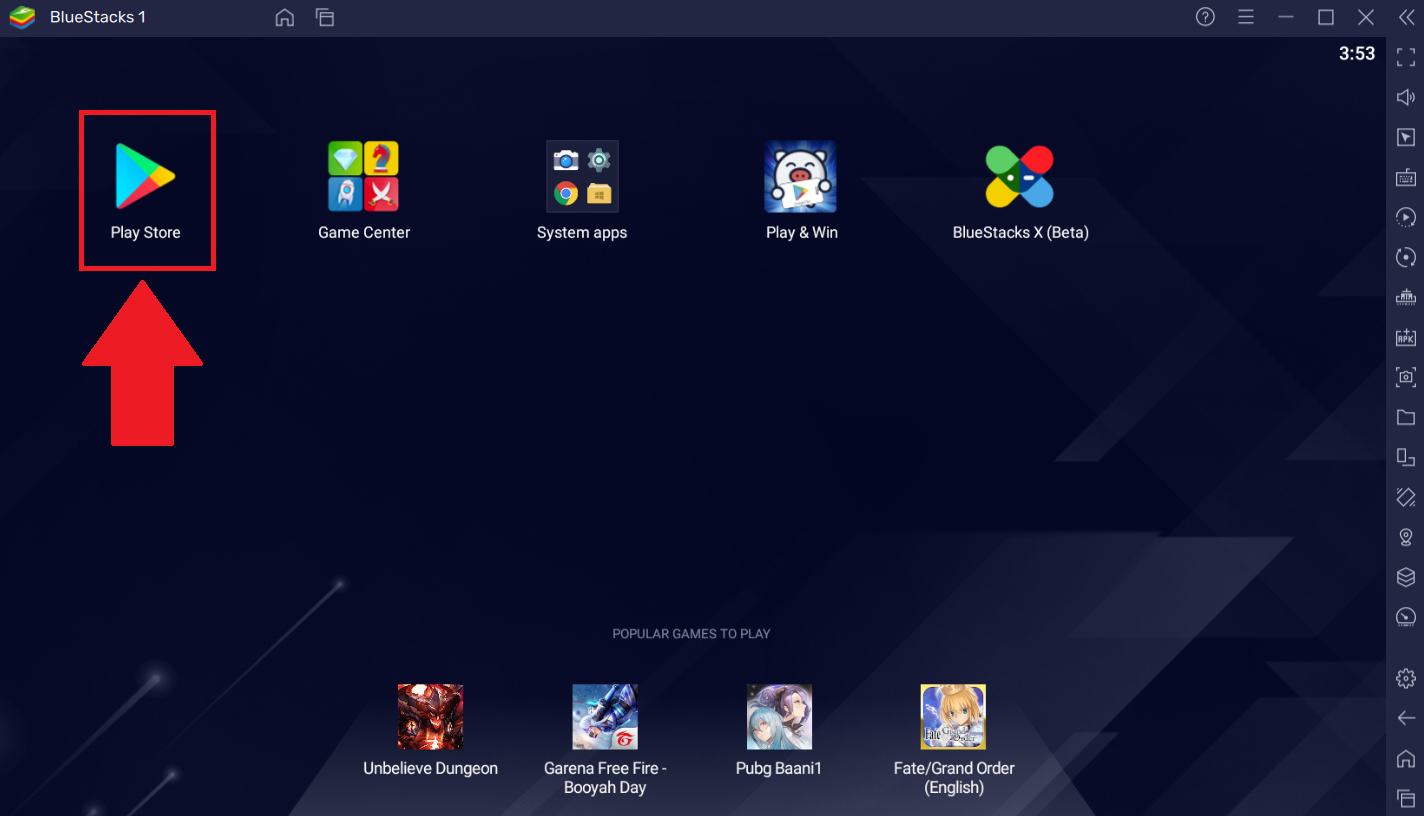
Task: Click the Install APK icon
Action: [x=1406, y=337]
